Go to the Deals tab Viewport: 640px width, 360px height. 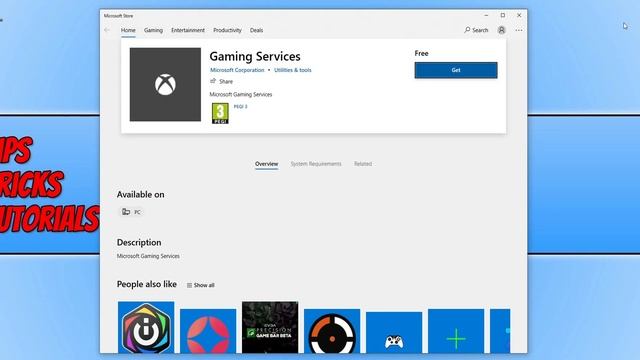point(256,30)
